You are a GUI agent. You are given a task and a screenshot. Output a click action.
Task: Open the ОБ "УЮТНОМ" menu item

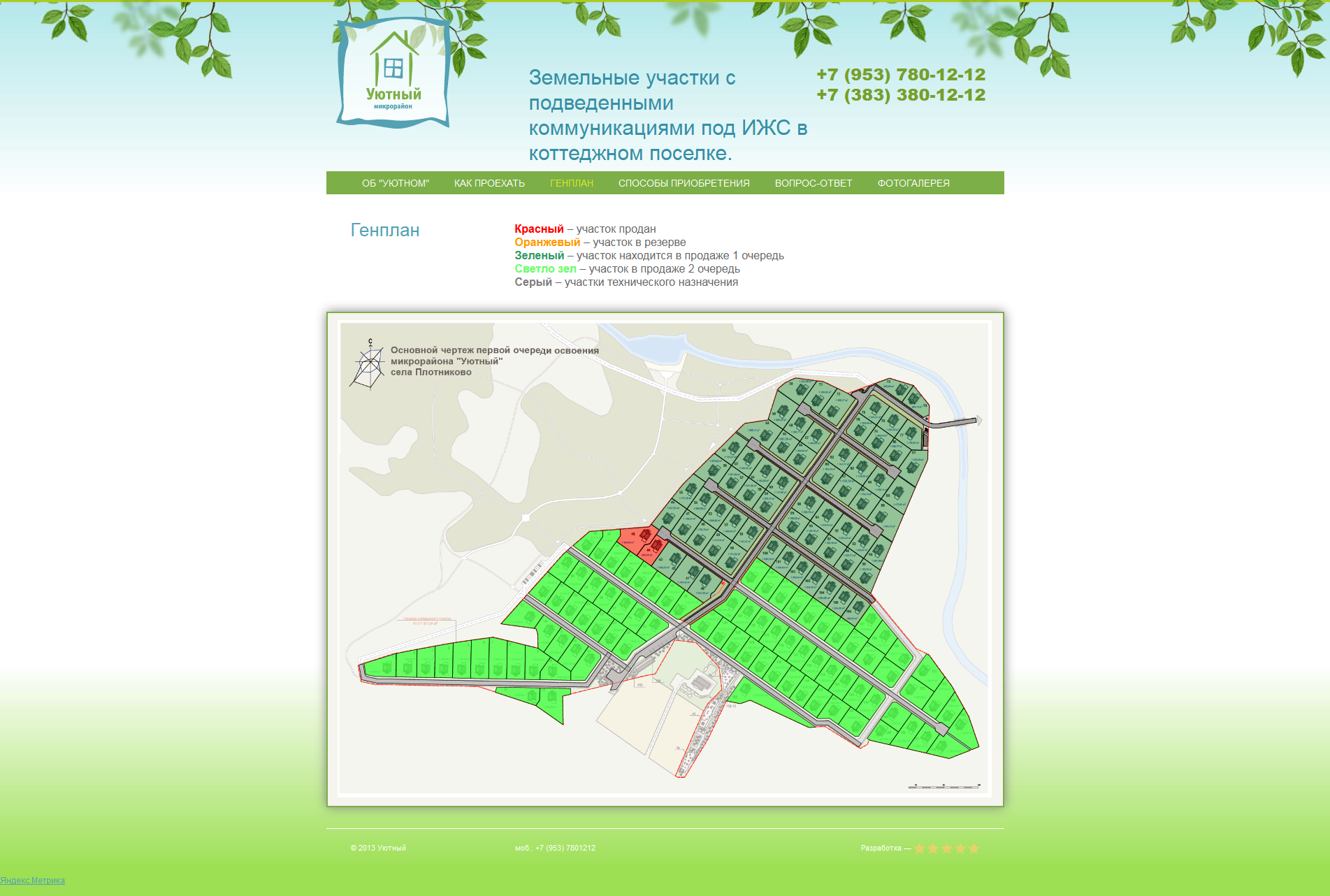(396, 183)
